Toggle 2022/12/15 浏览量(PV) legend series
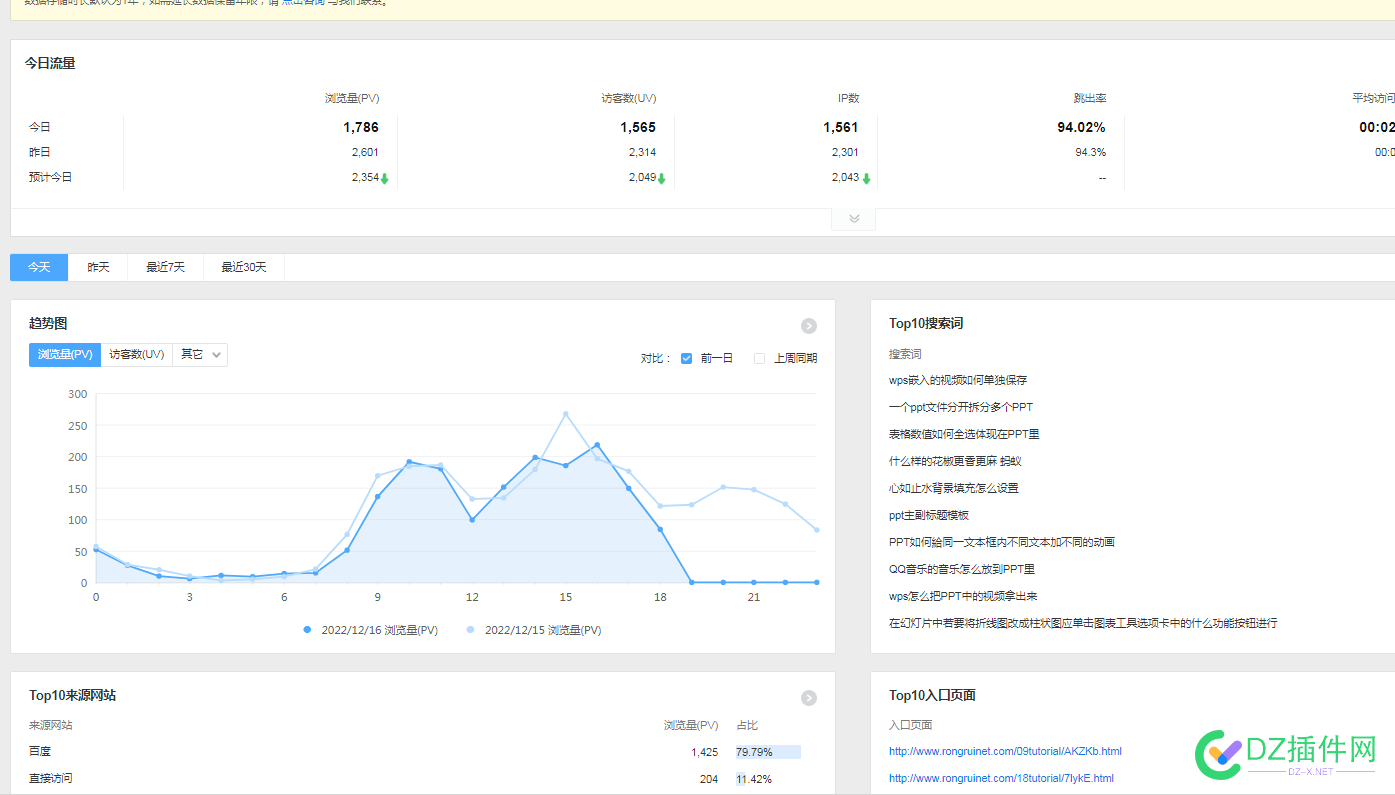This screenshot has height=795, width=1395. tap(534, 630)
